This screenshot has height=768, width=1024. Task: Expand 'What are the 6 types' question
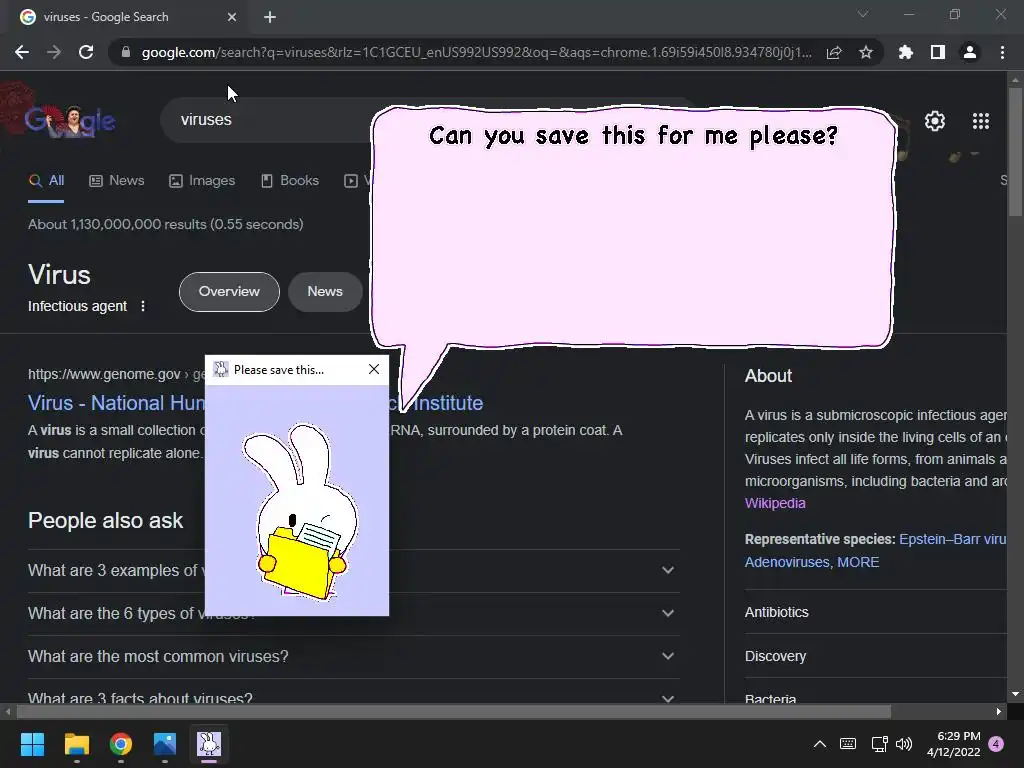[x=353, y=613]
